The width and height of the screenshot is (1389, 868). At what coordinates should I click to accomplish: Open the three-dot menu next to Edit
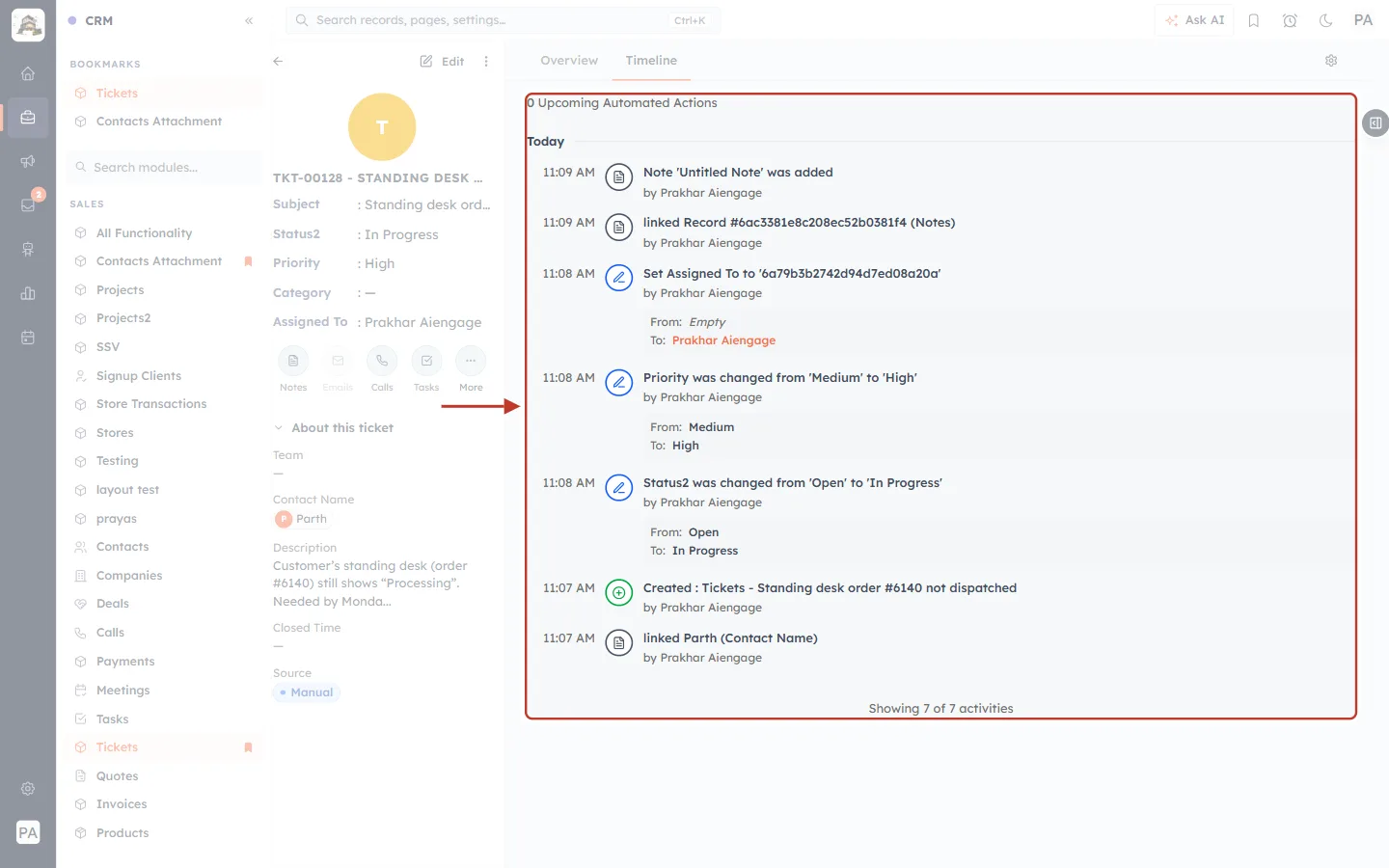tap(486, 61)
